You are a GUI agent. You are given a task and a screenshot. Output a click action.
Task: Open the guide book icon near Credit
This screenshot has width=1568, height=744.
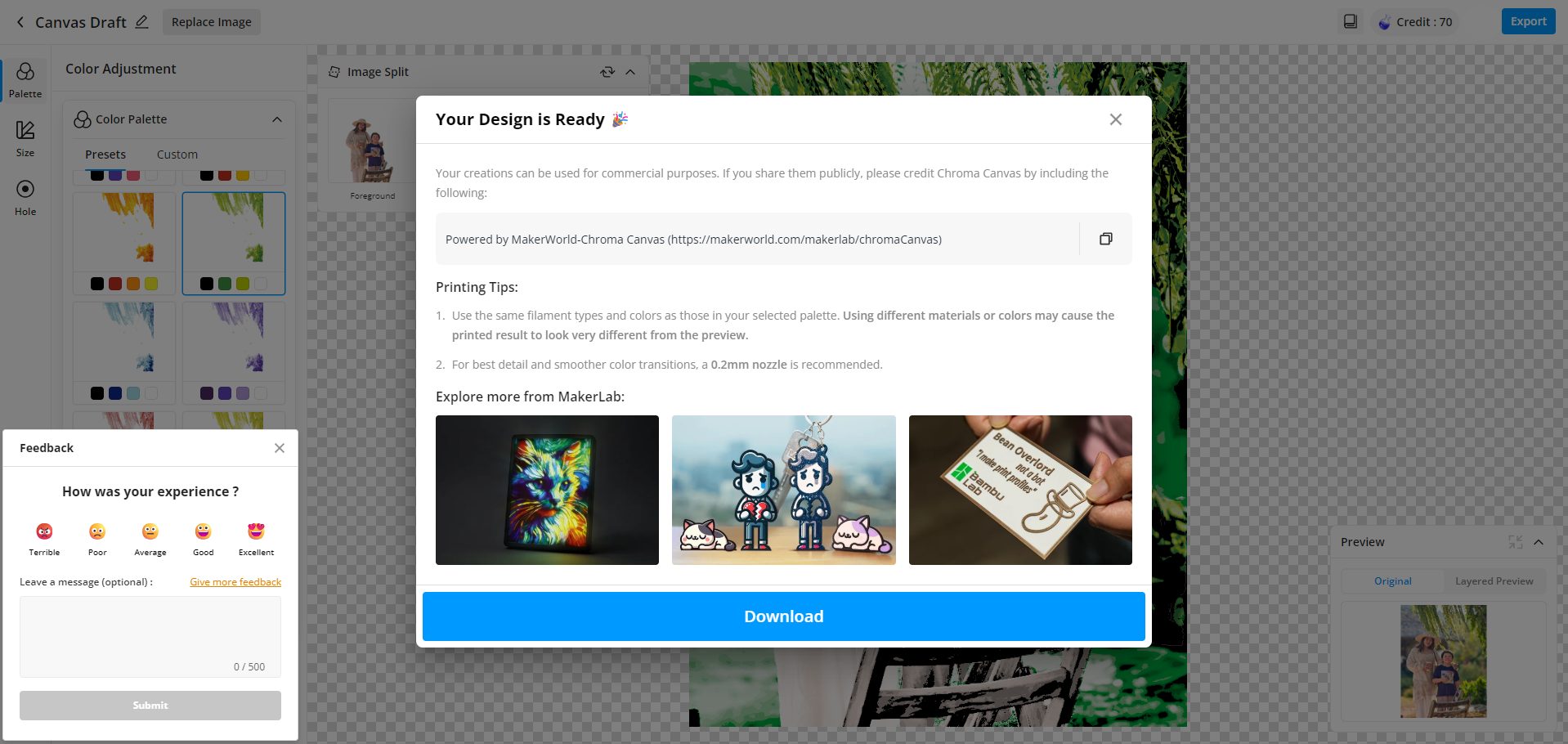[1351, 22]
